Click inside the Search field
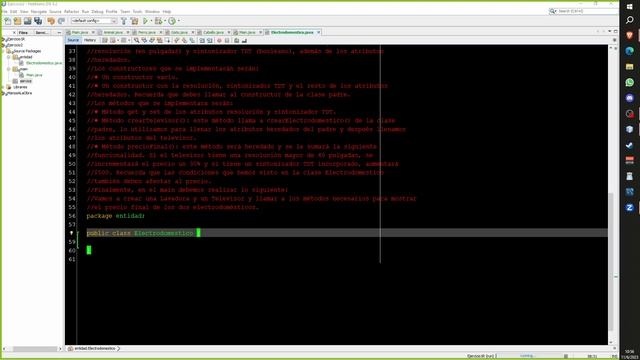This screenshot has width=640, height=360. point(584,11)
